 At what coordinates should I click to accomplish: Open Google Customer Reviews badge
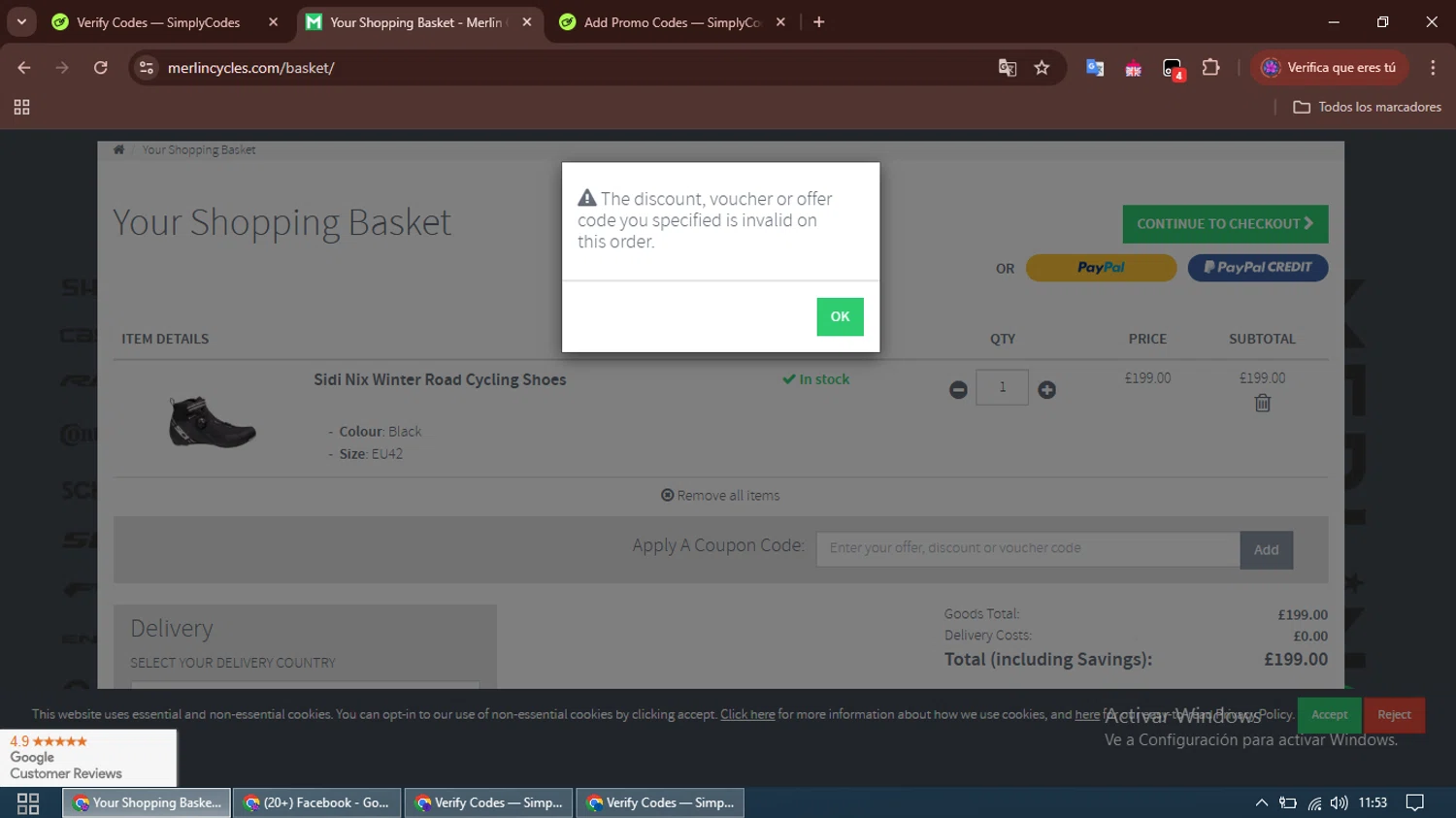pos(88,758)
